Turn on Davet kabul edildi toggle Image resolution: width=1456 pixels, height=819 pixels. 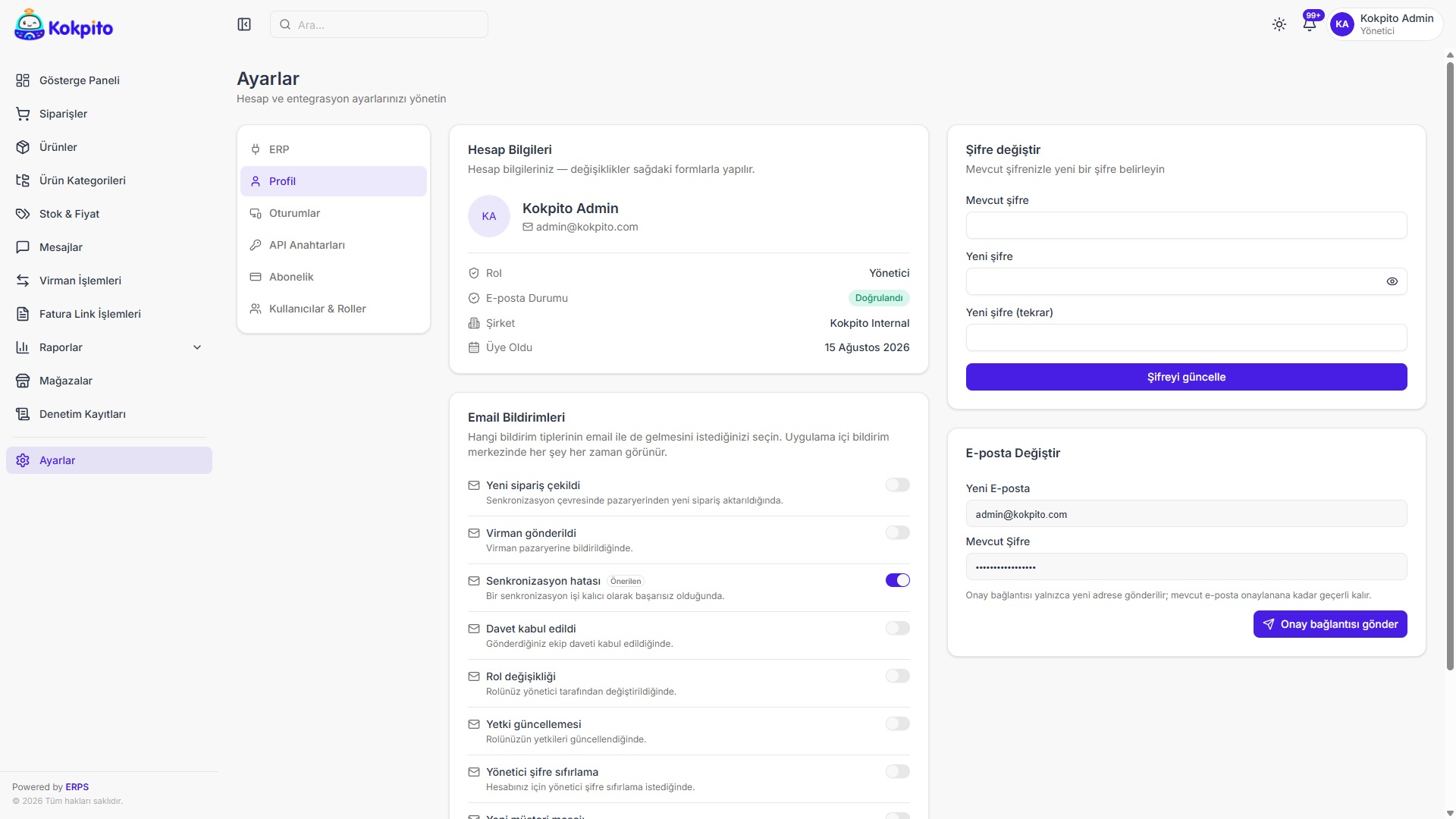(897, 628)
